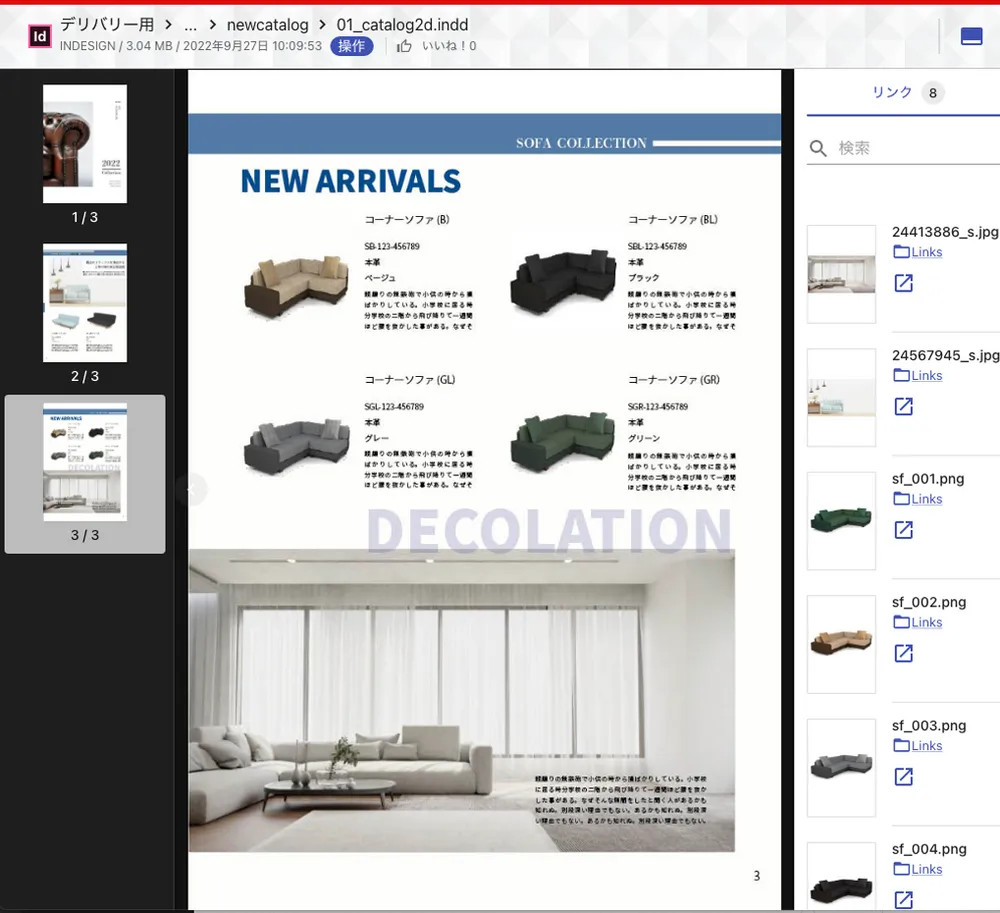Open sf_002.png external link icon
The width and height of the screenshot is (1000, 913).
(903, 653)
